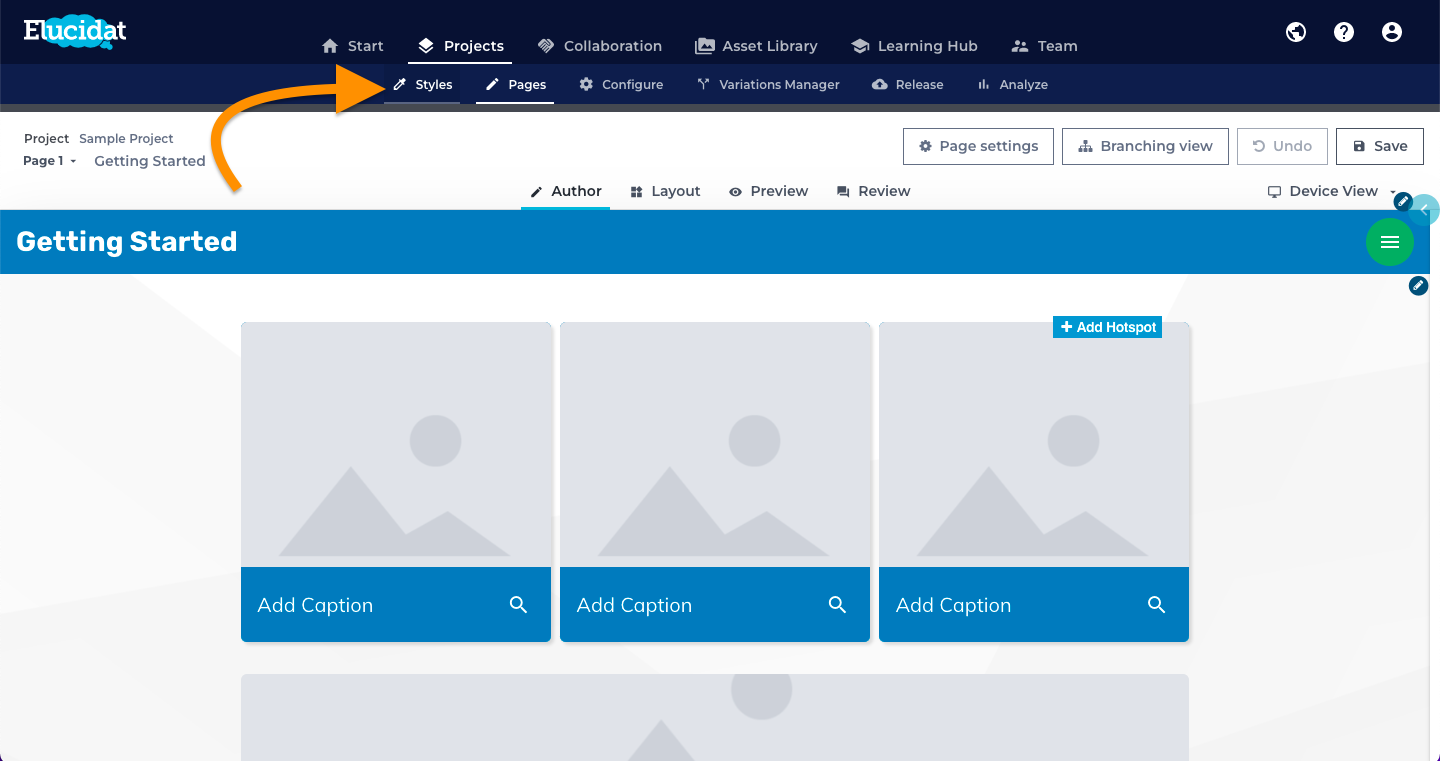1440x761 pixels.
Task: Select the Author mode tab
Action: pos(565,191)
